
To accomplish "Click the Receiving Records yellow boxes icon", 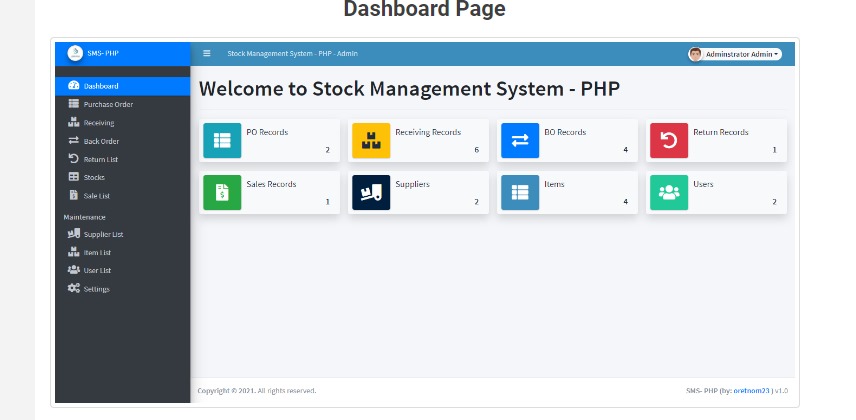I will point(371,141).
